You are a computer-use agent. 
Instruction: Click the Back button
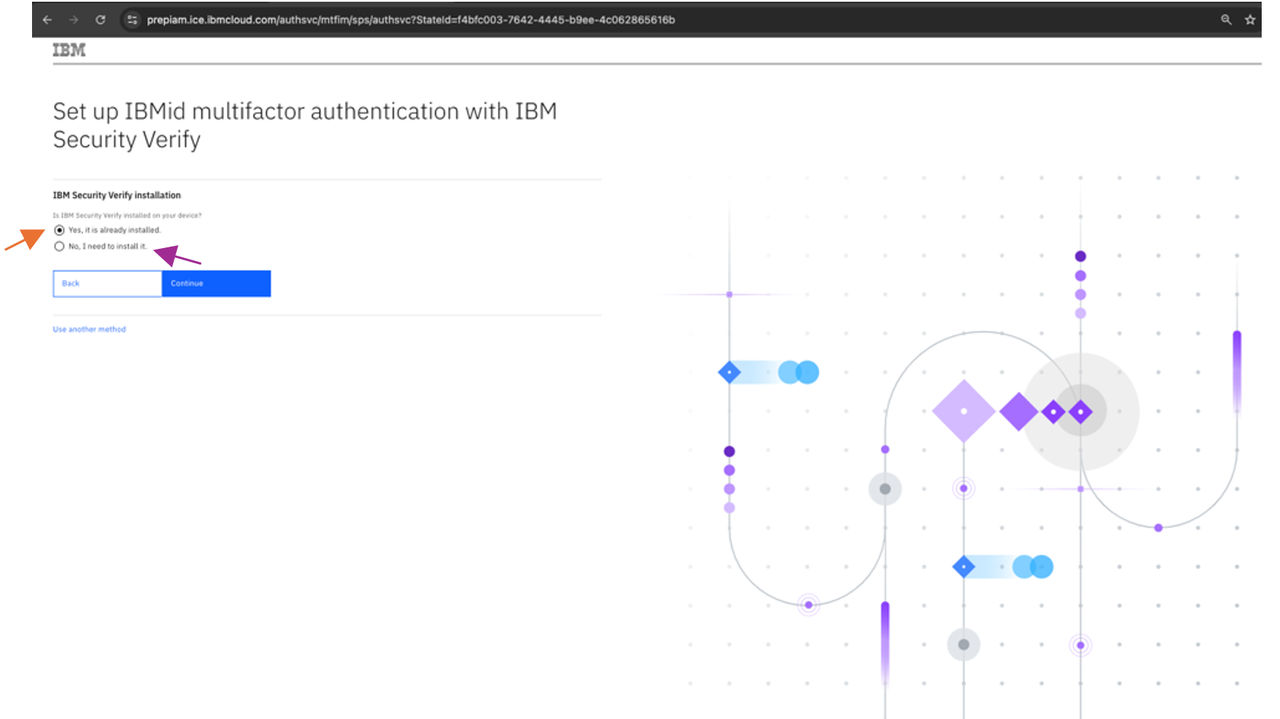tap(107, 283)
